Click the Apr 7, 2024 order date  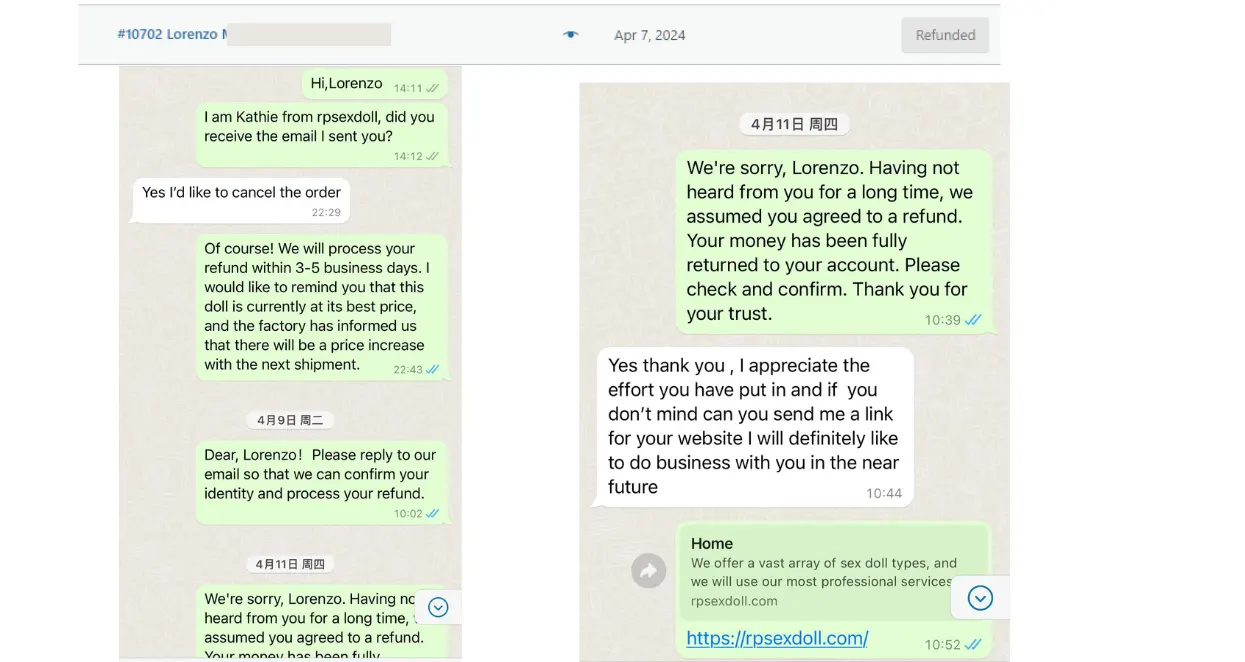pyautogui.click(x=650, y=35)
